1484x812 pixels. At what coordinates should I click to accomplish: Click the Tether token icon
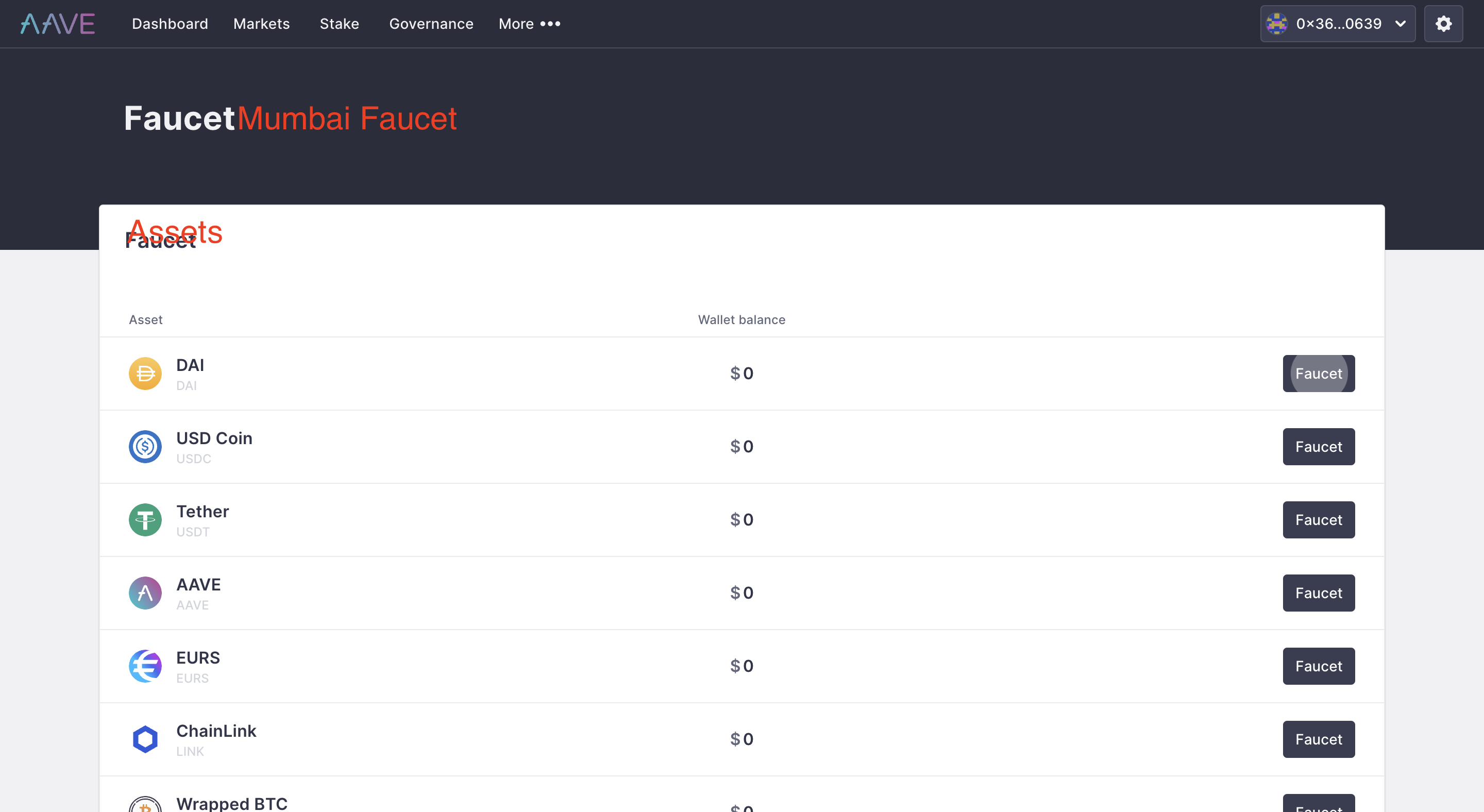tap(145, 519)
